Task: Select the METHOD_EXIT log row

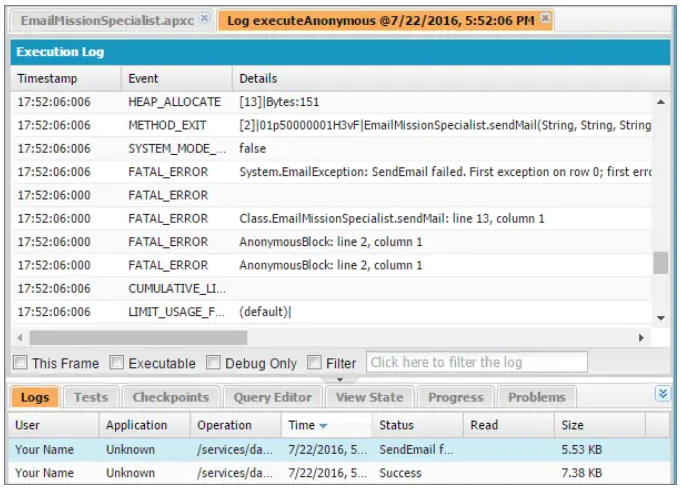Action: 331,125
